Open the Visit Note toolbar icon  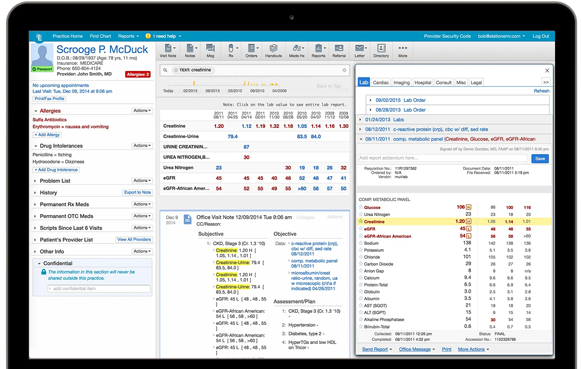[x=168, y=50]
